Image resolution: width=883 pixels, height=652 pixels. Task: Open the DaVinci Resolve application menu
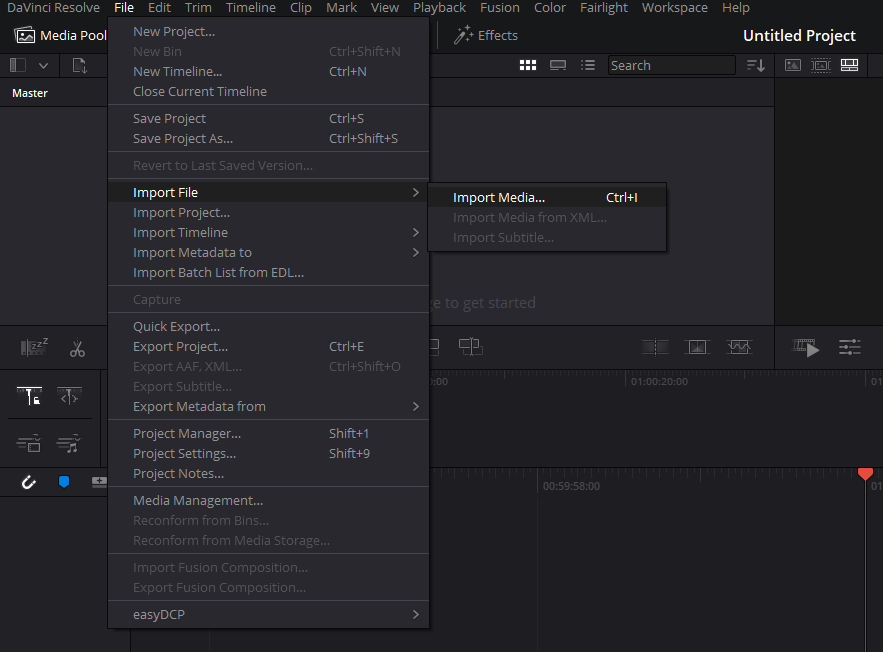(x=53, y=8)
